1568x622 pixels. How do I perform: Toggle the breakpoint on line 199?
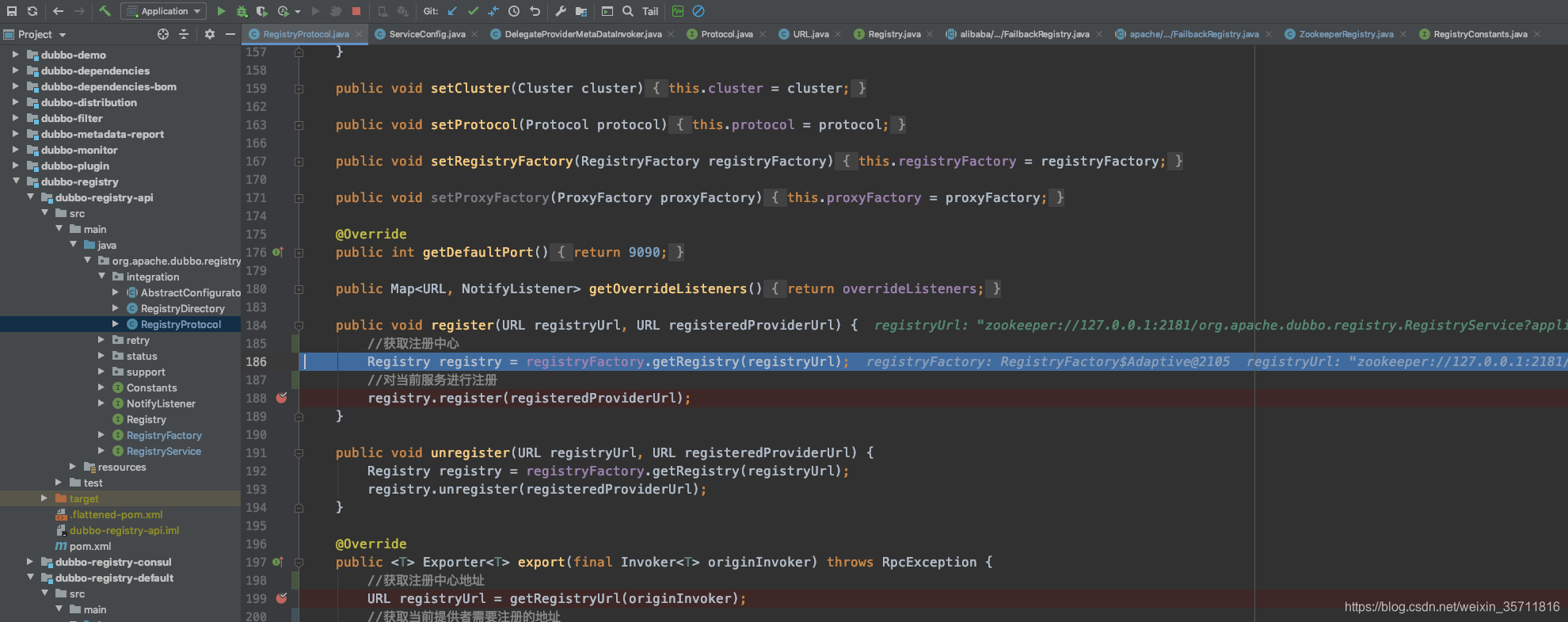click(x=281, y=598)
